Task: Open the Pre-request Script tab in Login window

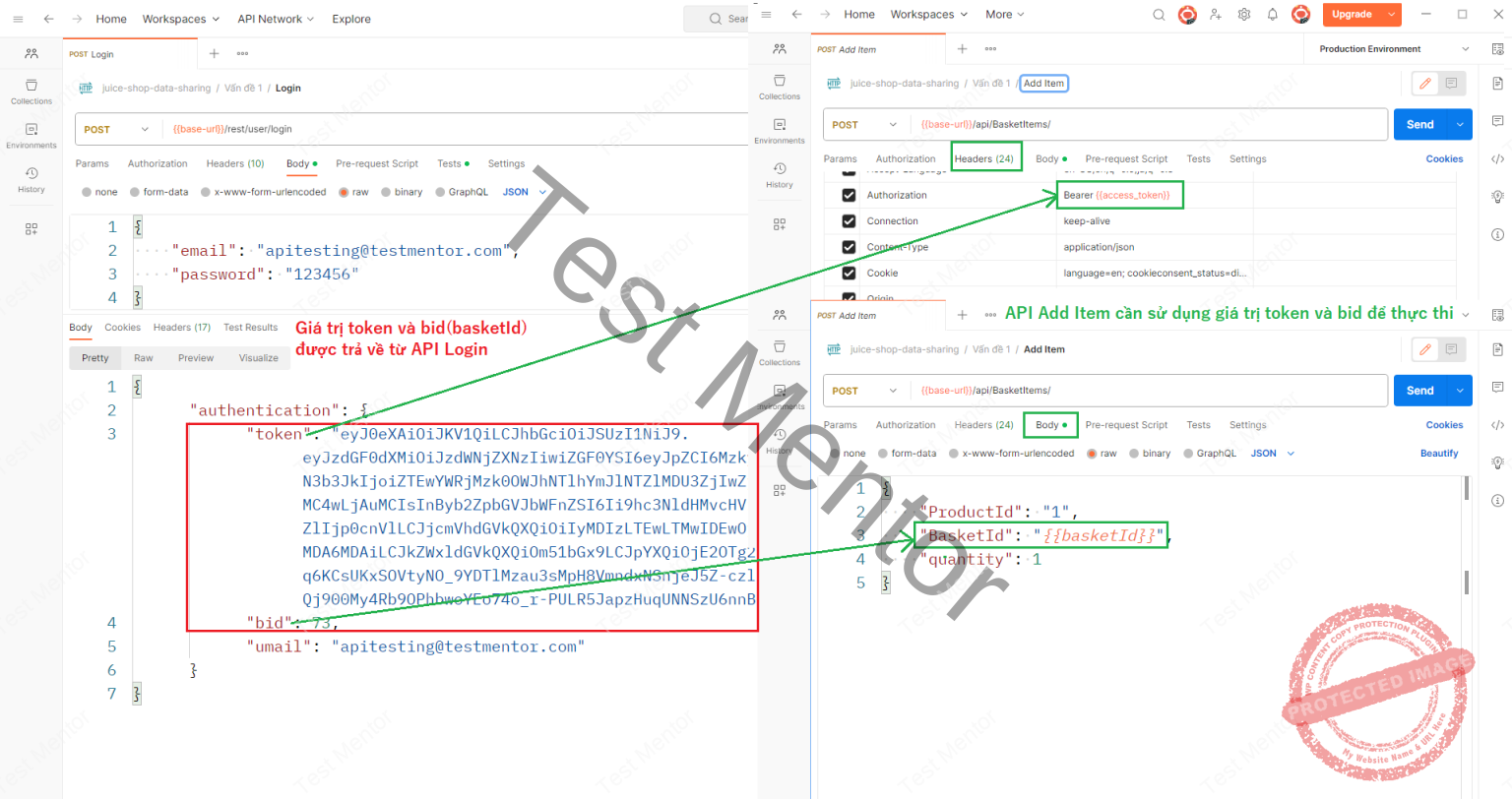Action: tap(377, 163)
